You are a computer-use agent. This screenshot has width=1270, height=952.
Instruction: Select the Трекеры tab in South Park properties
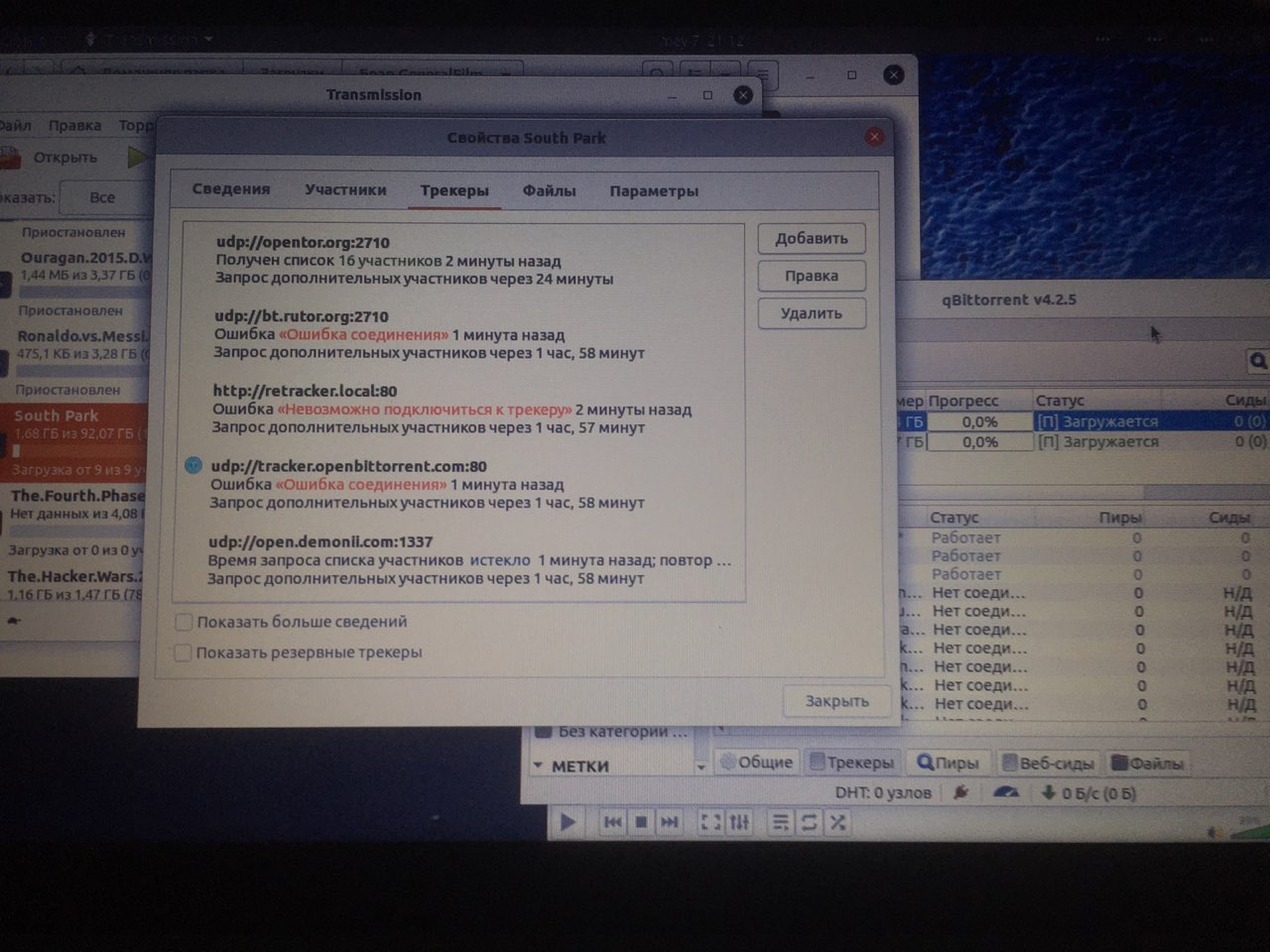pos(453,190)
